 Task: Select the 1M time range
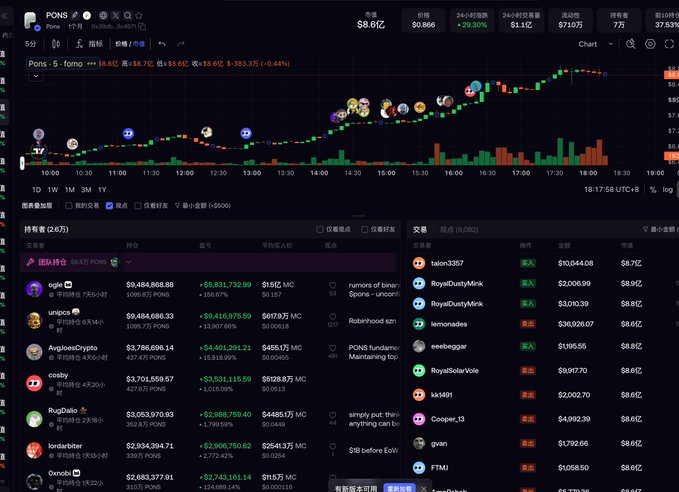click(70, 190)
